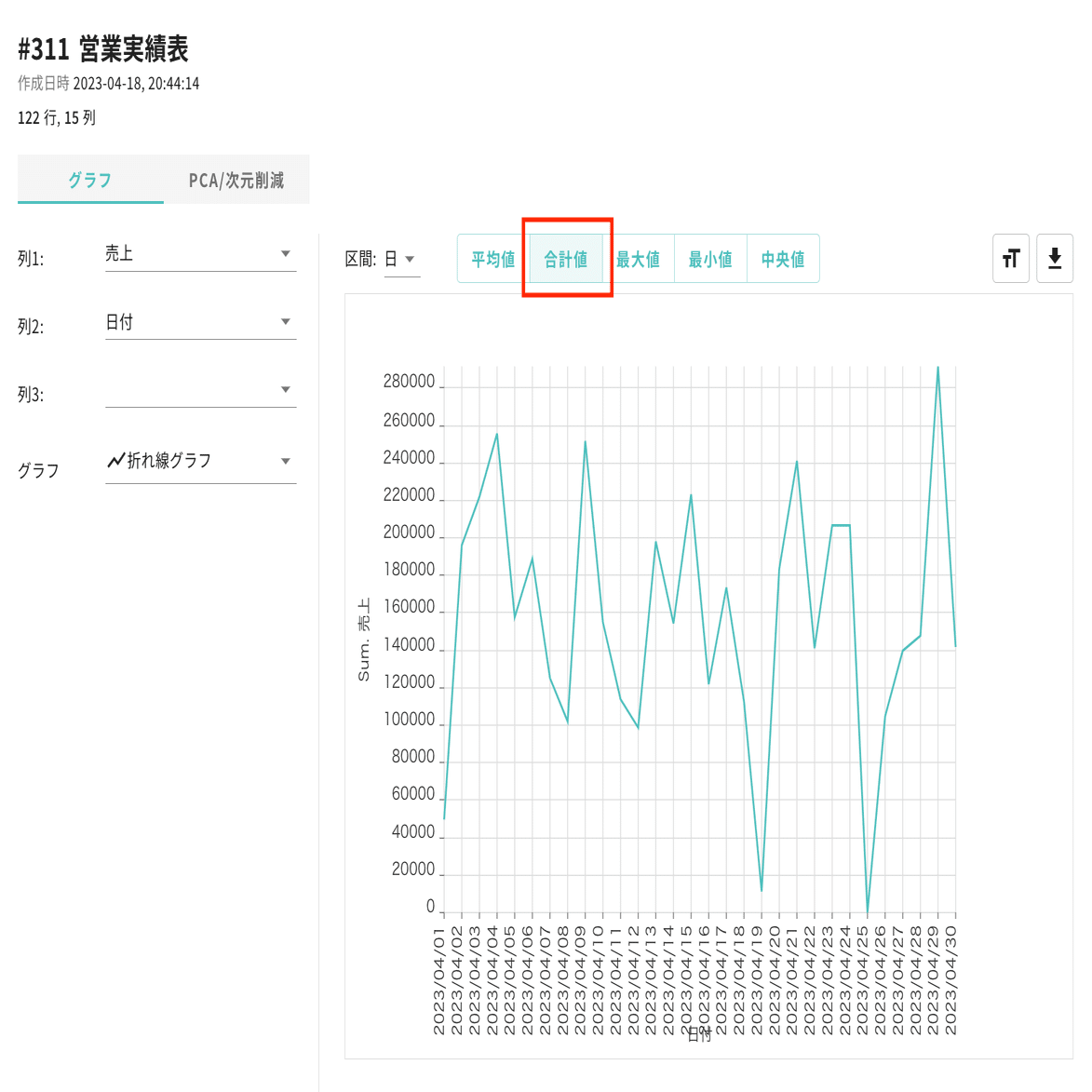Image resolution: width=1092 pixels, height=1092 pixels.
Task: Click the 2023/04/01 x-axis label
Action: coord(439,980)
